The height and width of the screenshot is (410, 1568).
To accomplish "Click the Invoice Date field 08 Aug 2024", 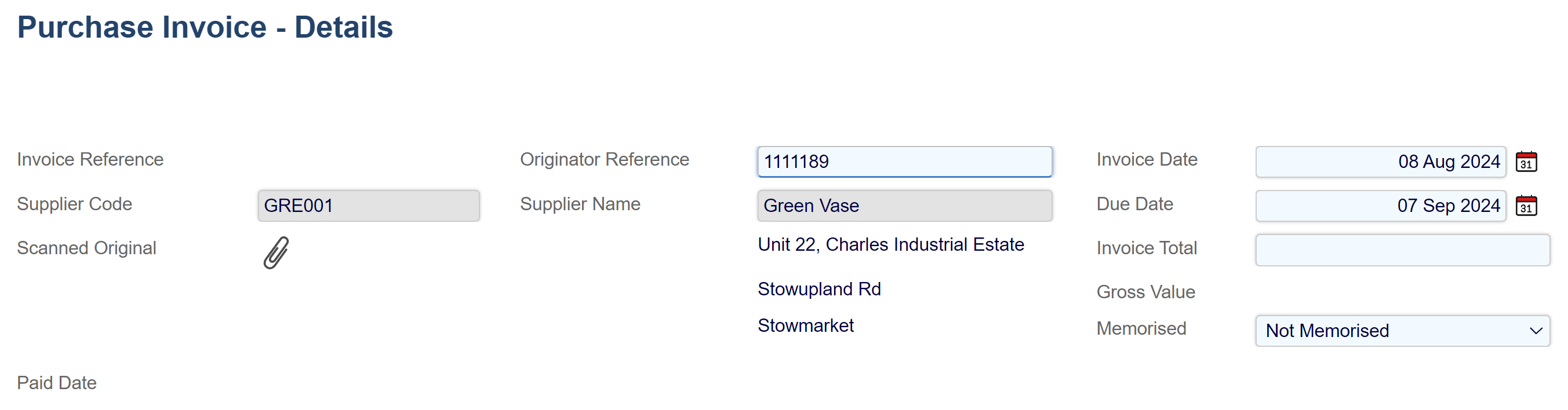I will click(x=1380, y=162).
